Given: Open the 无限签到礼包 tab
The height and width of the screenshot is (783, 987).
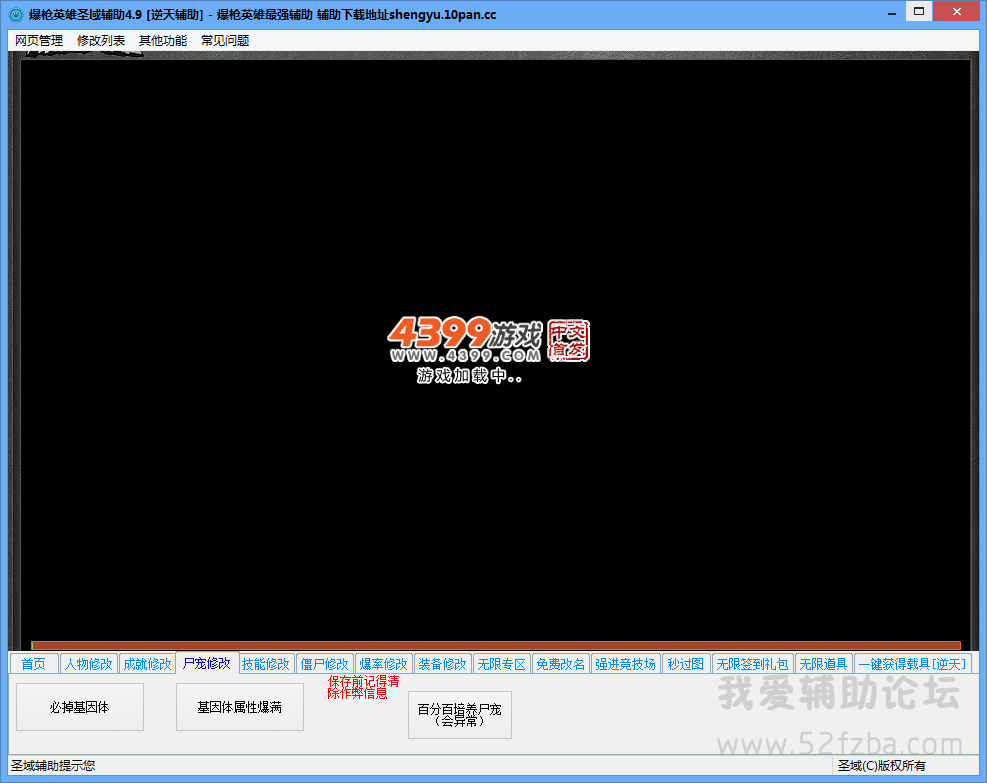Looking at the screenshot, I should (752, 664).
